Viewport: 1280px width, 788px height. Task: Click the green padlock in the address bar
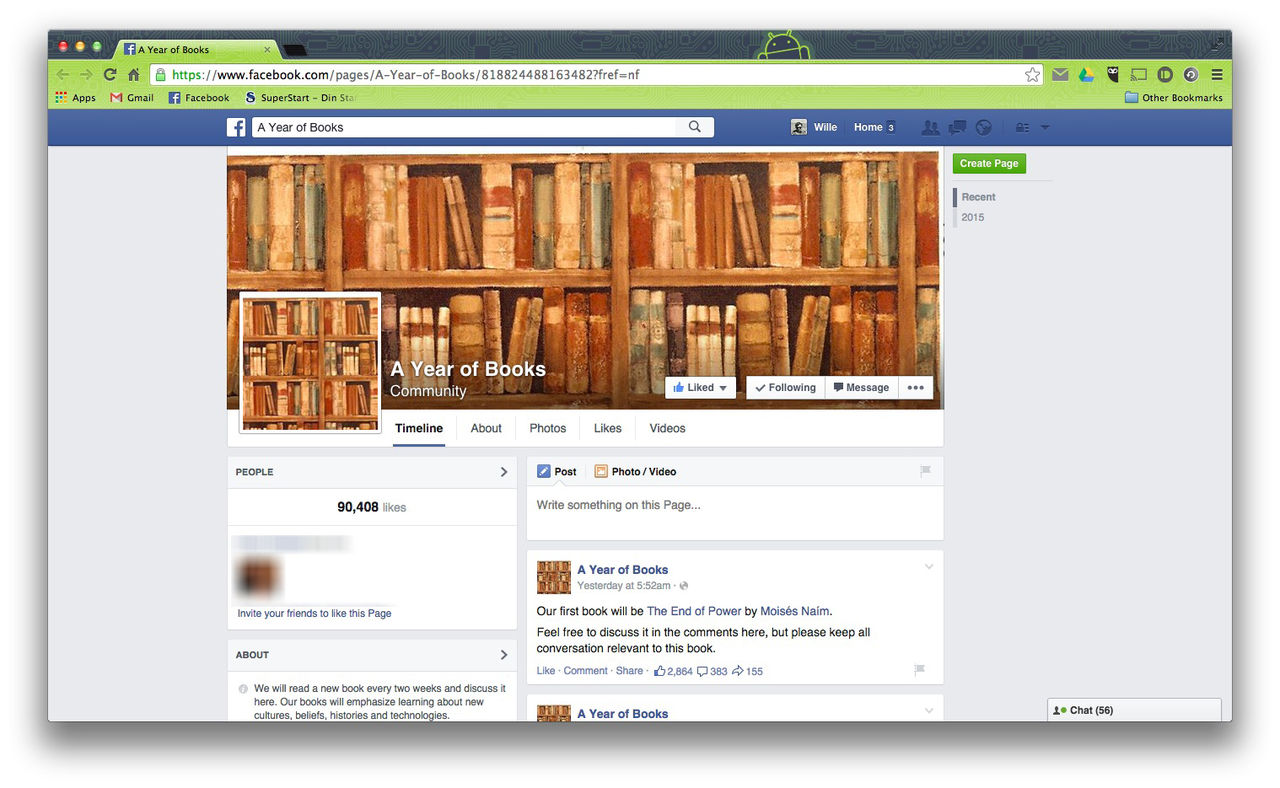click(x=160, y=75)
